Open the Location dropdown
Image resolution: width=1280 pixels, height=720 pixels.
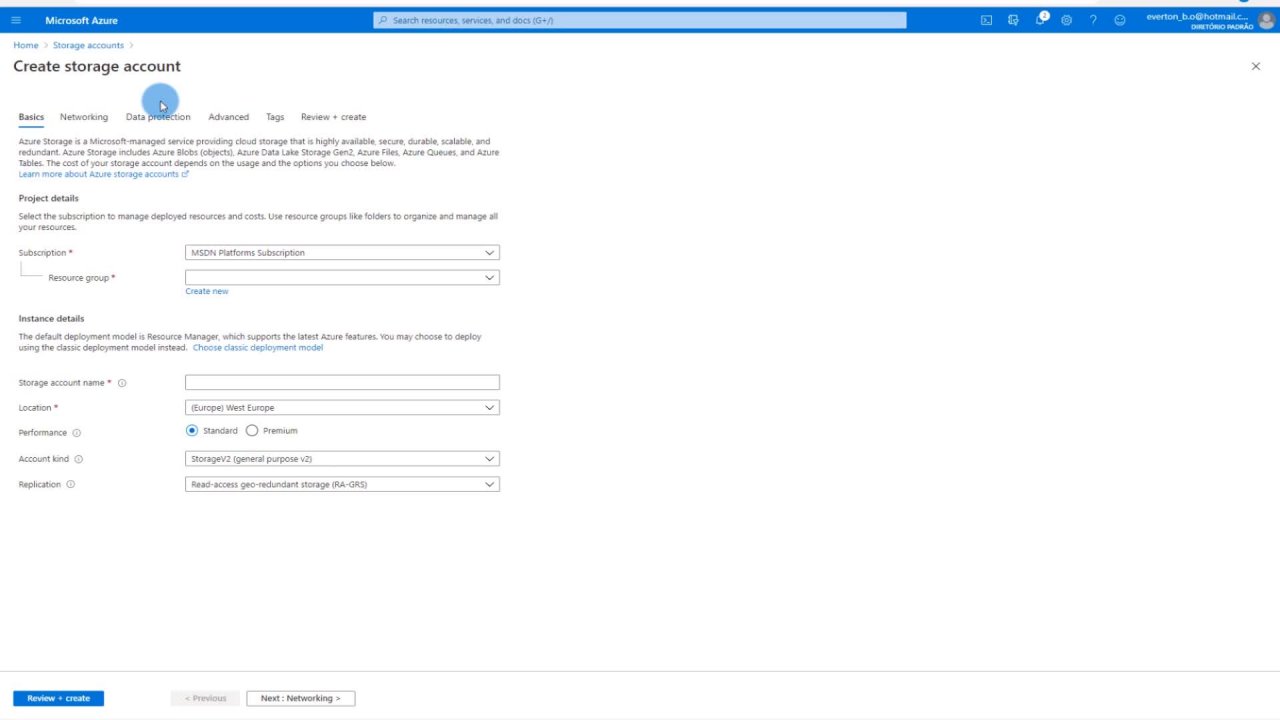[x=342, y=408]
